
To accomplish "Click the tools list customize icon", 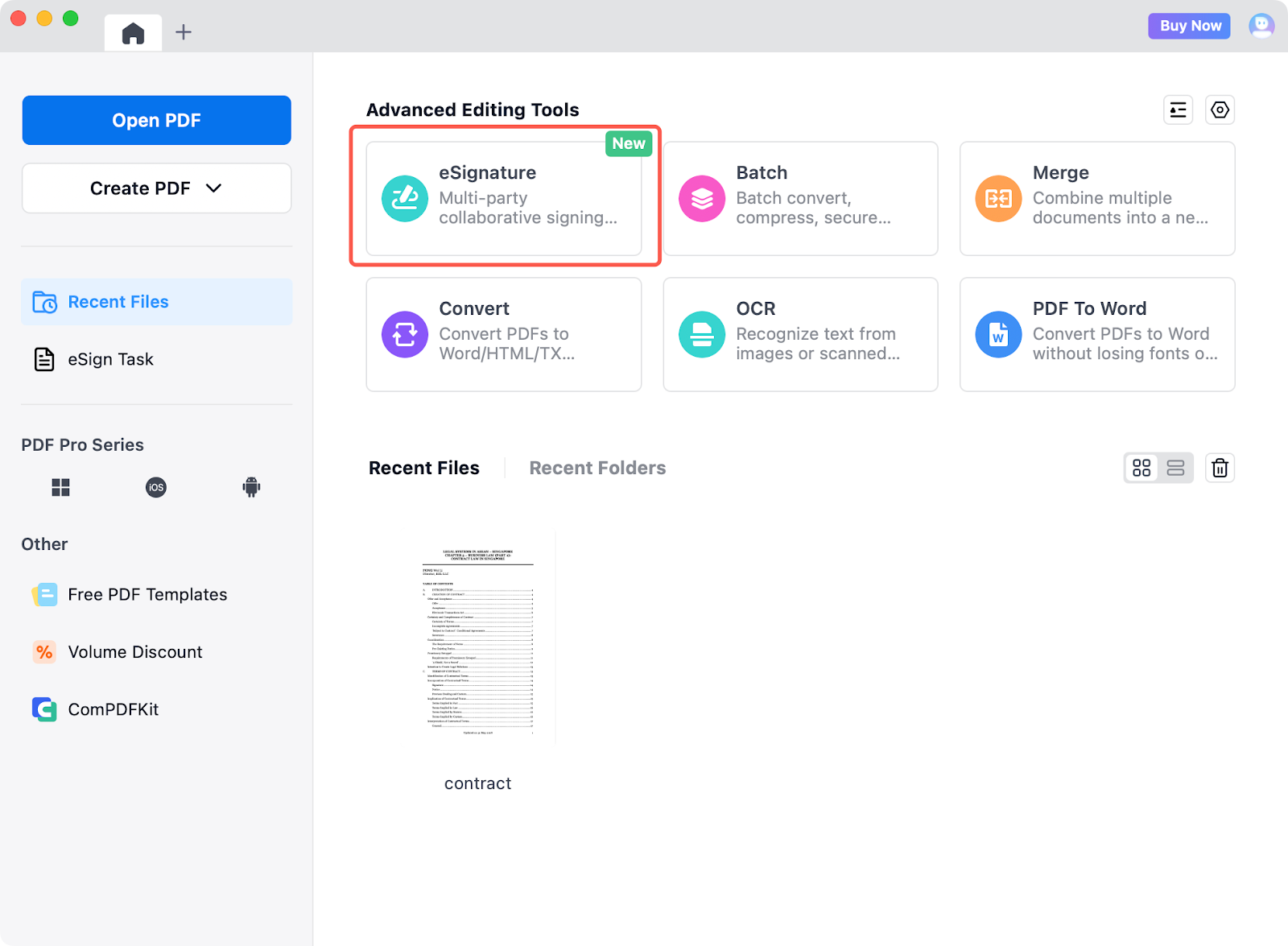I will pos(1178,109).
